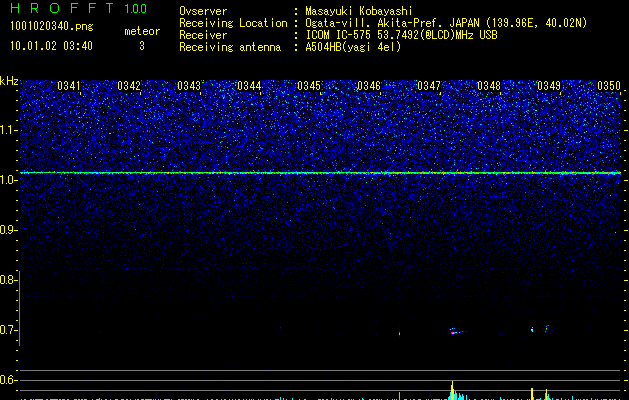Click the meteor echo trace after 0347
The image size is (629, 400).
coord(457,331)
